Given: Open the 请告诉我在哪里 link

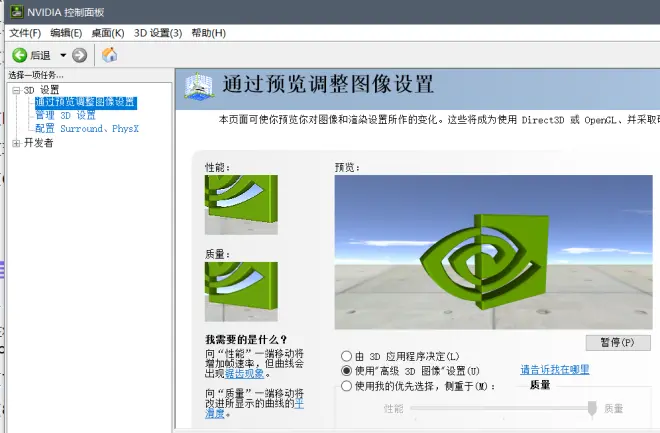Looking at the screenshot, I should point(555,370).
